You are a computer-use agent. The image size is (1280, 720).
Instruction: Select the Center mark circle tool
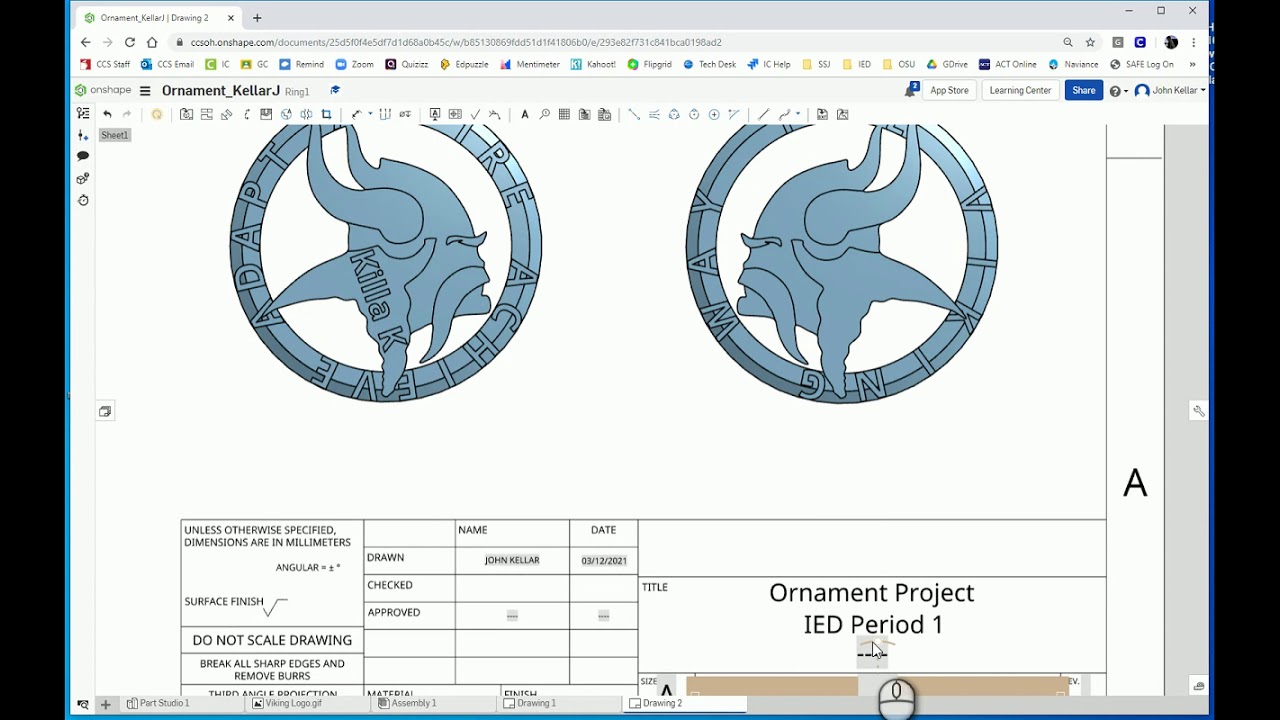714,114
